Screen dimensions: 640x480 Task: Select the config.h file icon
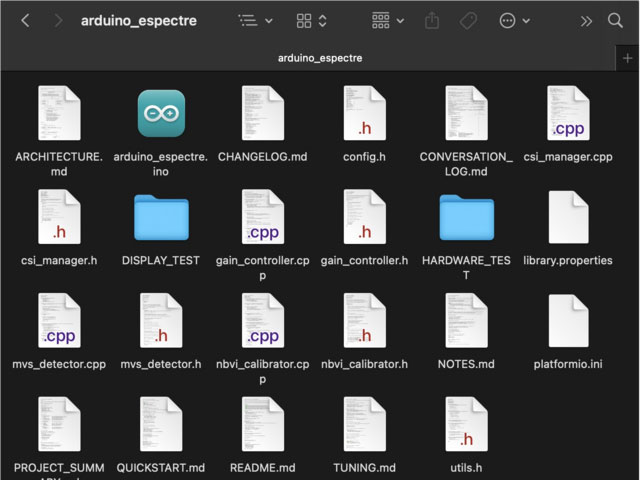(364, 113)
